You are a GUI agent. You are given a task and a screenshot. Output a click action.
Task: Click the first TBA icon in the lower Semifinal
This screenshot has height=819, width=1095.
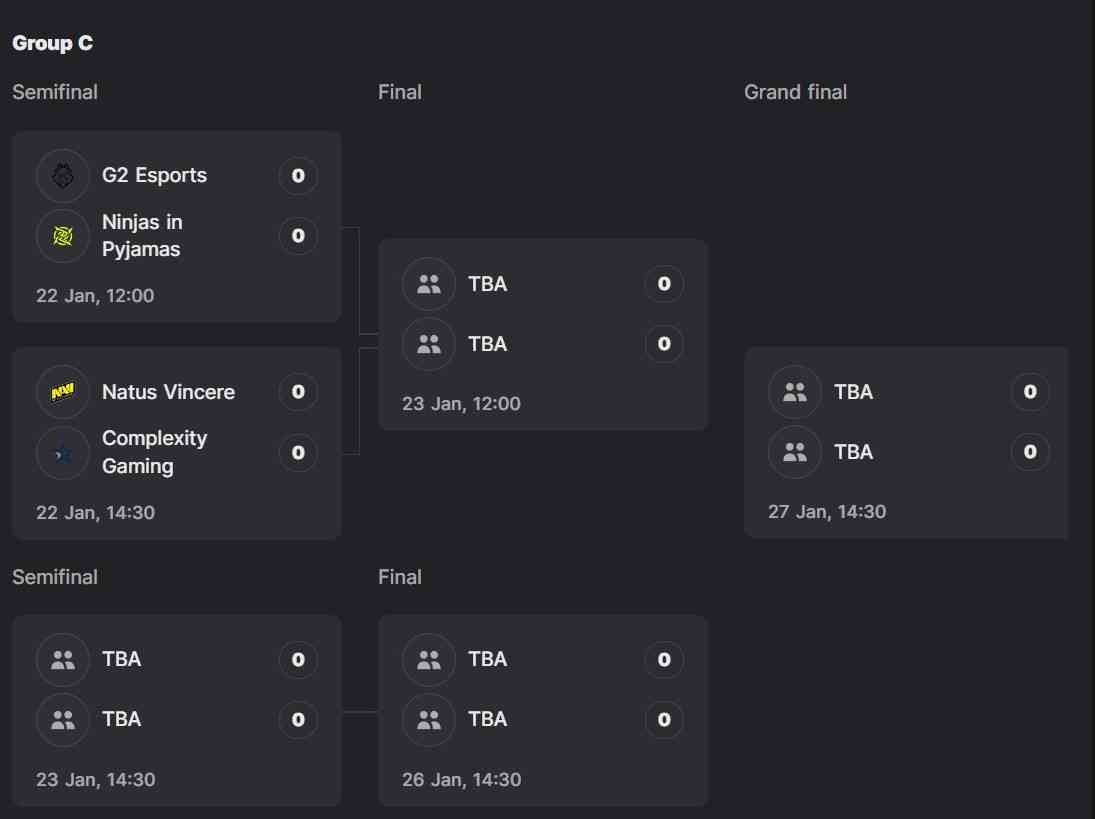[62, 659]
